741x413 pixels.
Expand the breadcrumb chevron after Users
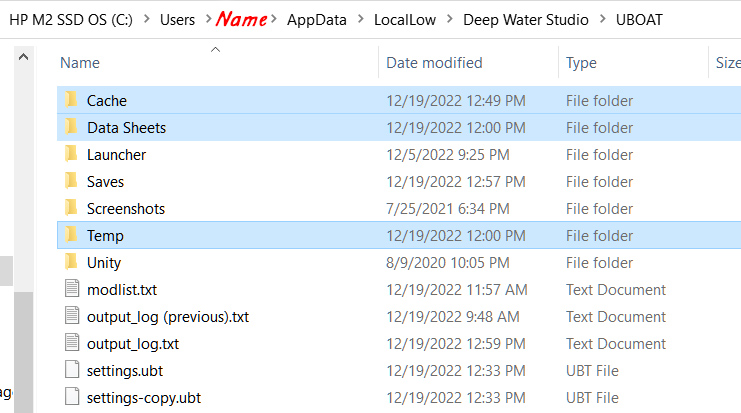coord(205,20)
